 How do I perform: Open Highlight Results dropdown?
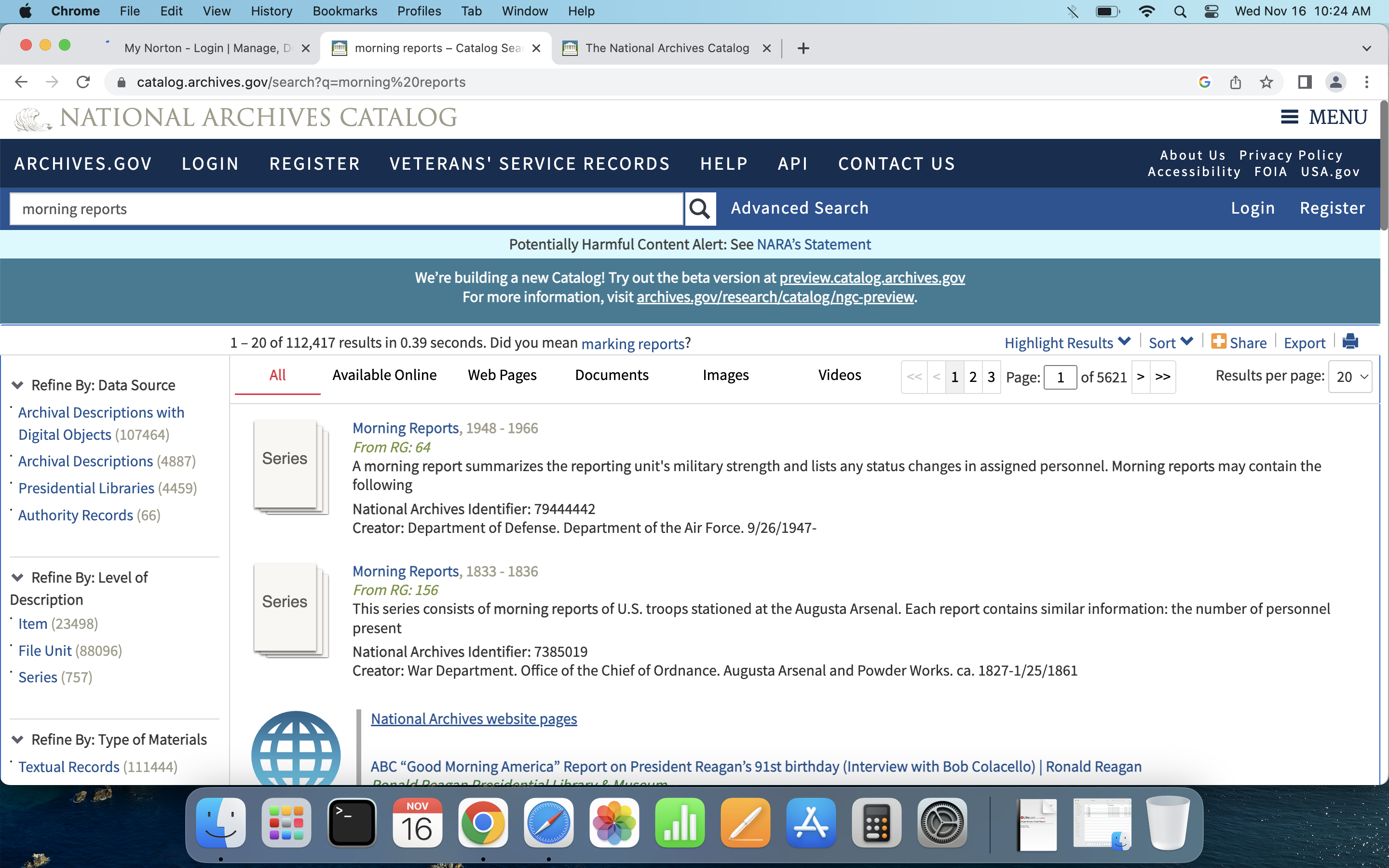click(1067, 343)
